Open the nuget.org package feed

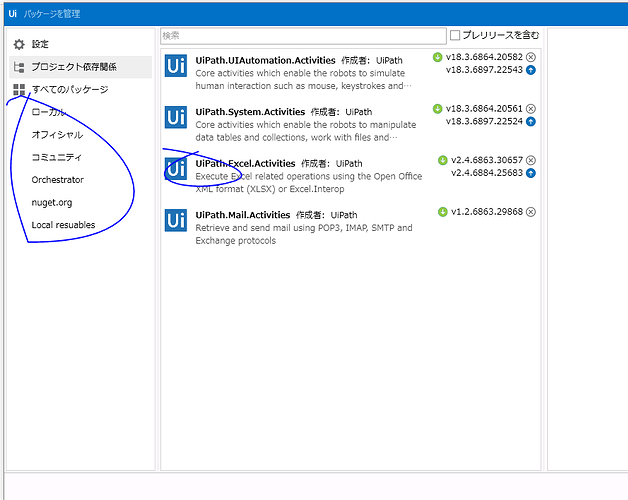52,203
